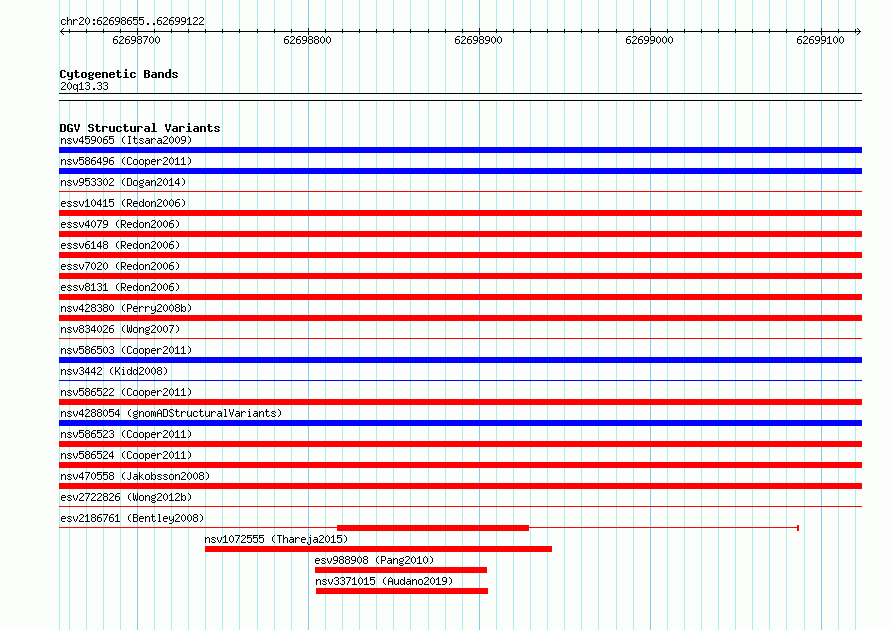Open the nsv470558 (Jakobsson2008) variant
Image resolution: width=890 pixels, height=630 pixels.
coord(135,476)
